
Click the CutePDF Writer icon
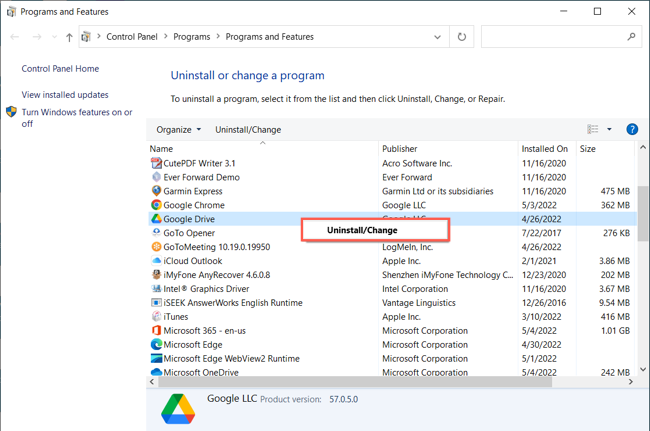(156, 163)
